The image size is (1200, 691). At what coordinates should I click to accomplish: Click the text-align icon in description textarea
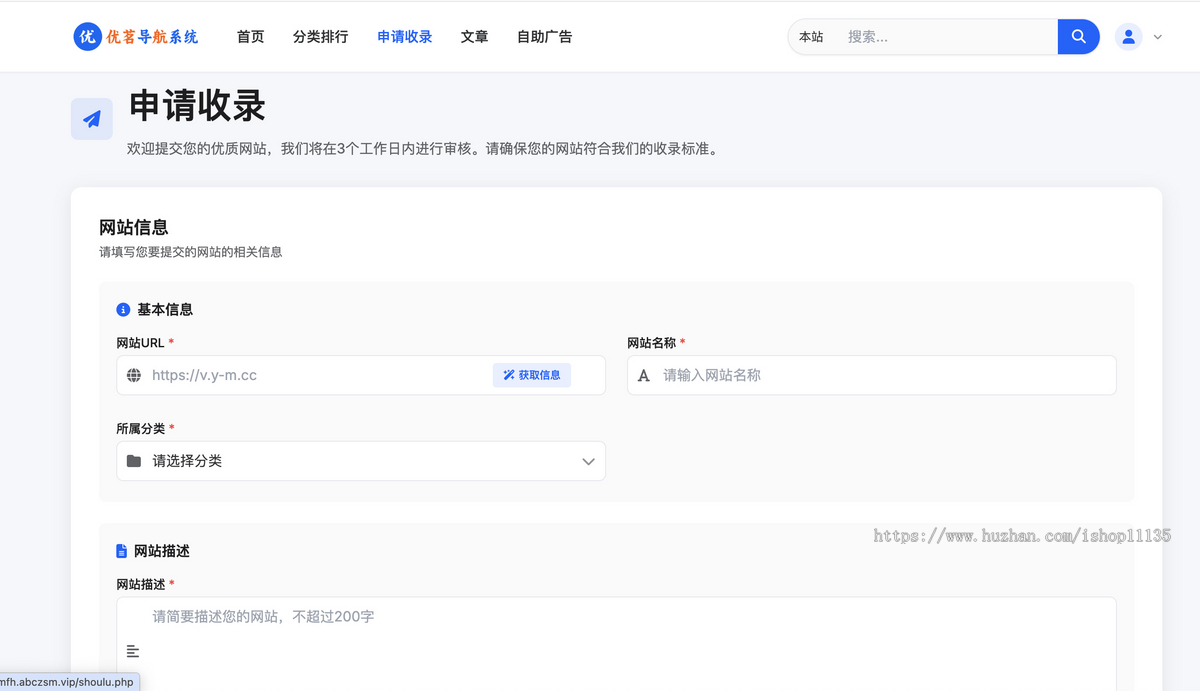point(133,651)
